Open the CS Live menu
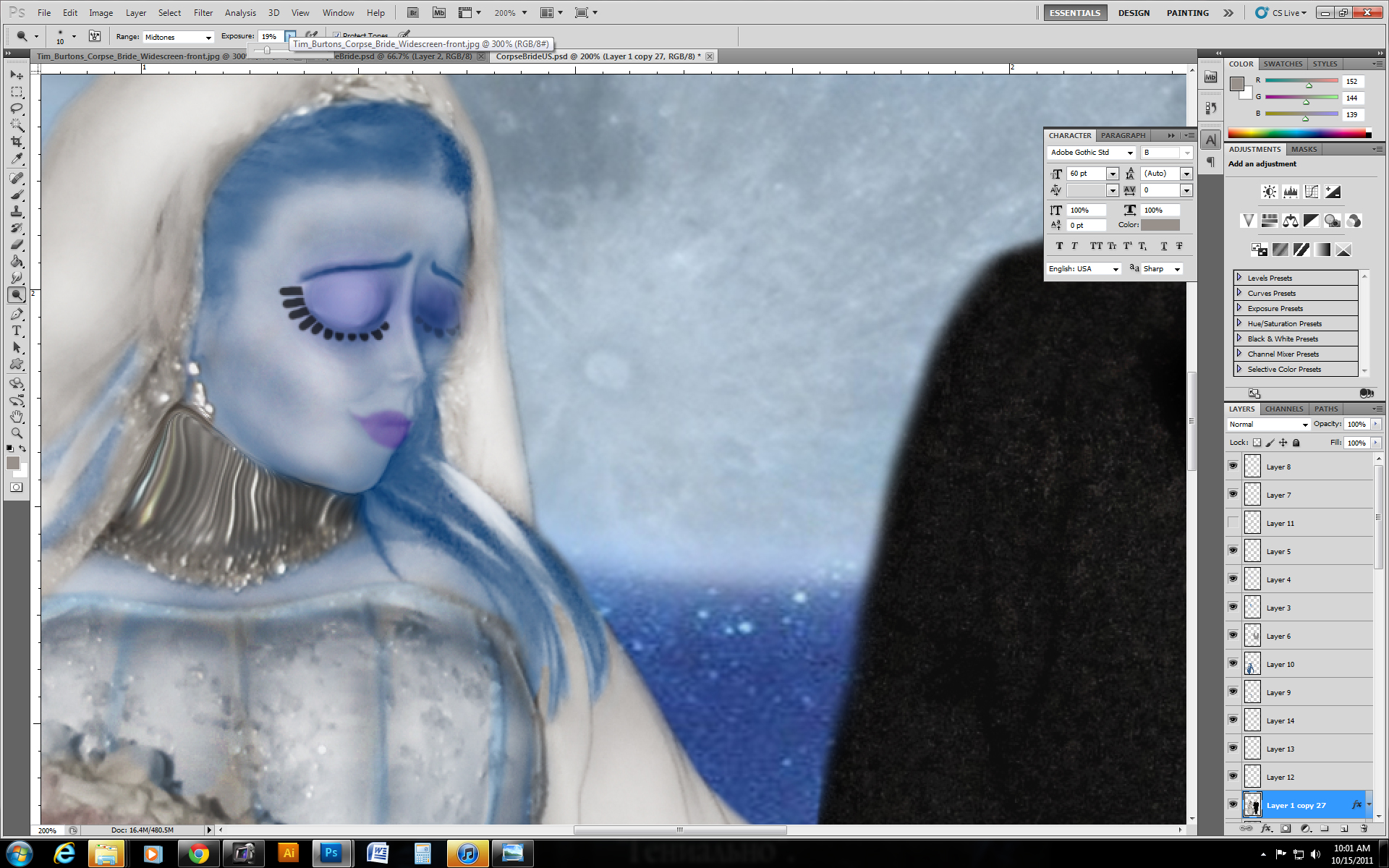This screenshot has height=868, width=1389. click(x=1283, y=13)
